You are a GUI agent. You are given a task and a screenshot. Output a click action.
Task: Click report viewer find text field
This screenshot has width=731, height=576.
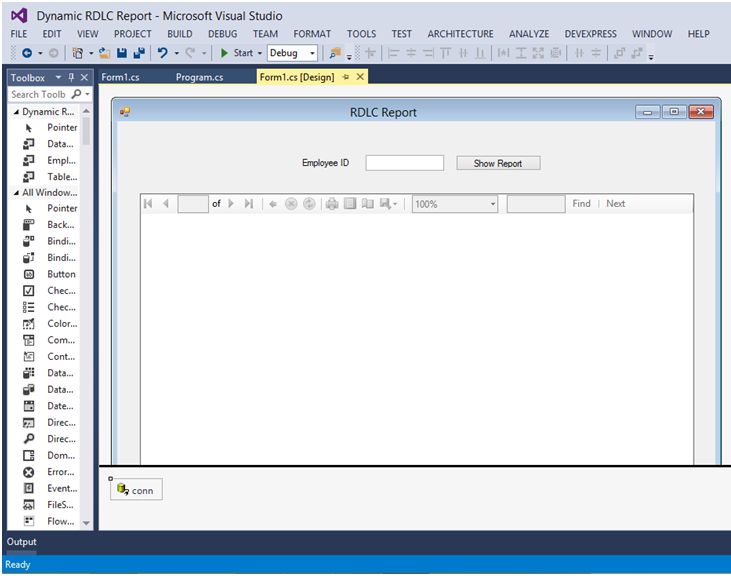tap(536, 204)
